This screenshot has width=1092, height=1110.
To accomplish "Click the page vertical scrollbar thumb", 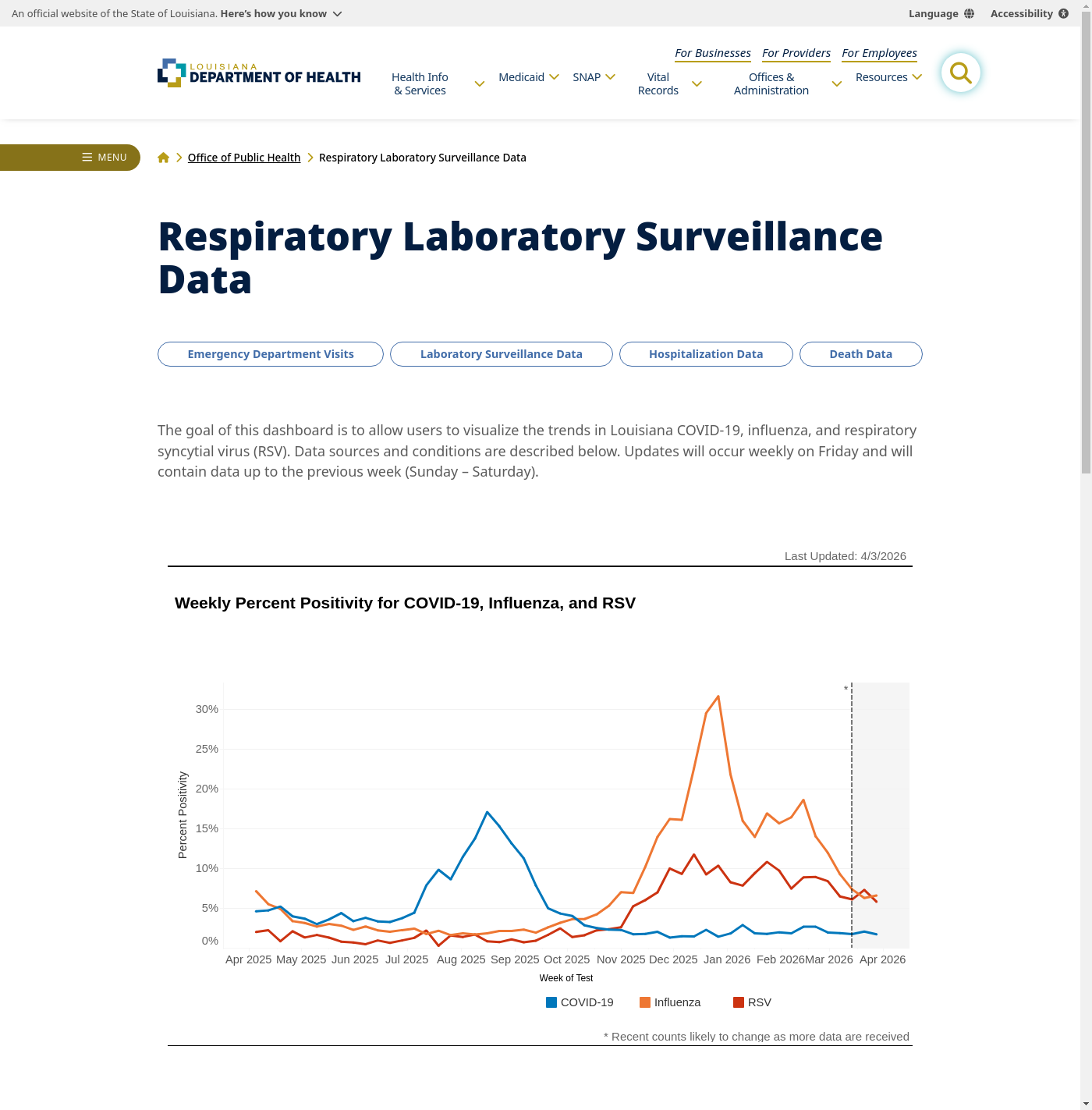I will point(1086,250).
